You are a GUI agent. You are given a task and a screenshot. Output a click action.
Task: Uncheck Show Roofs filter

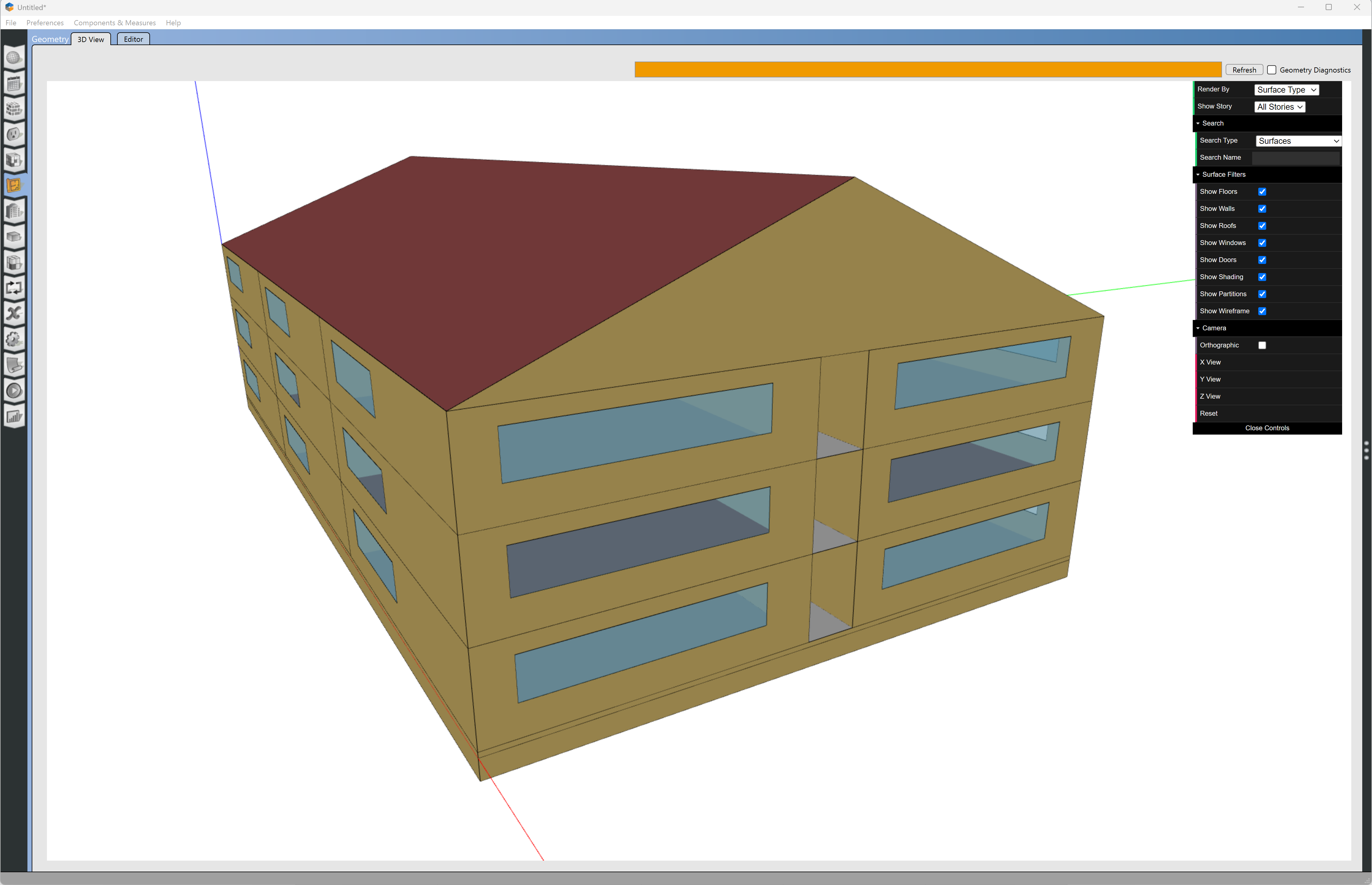1262,225
